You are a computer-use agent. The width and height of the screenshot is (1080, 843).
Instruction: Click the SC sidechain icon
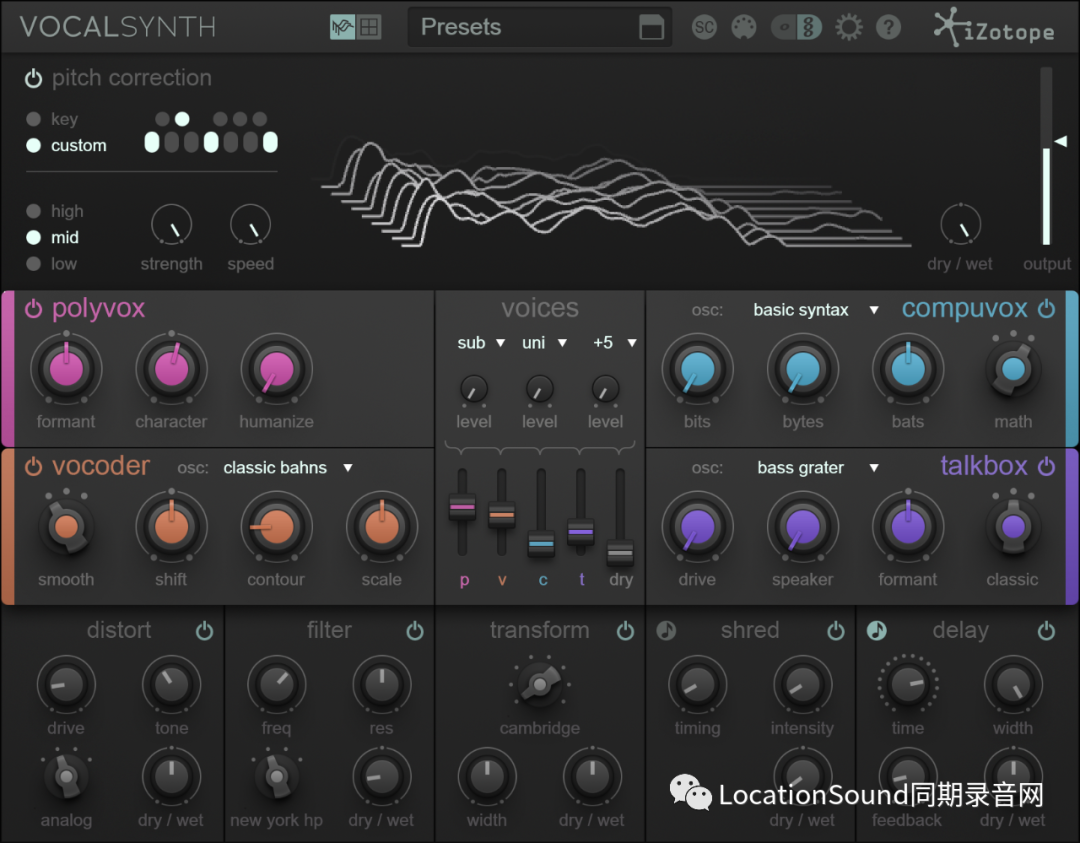[x=704, y=27]
